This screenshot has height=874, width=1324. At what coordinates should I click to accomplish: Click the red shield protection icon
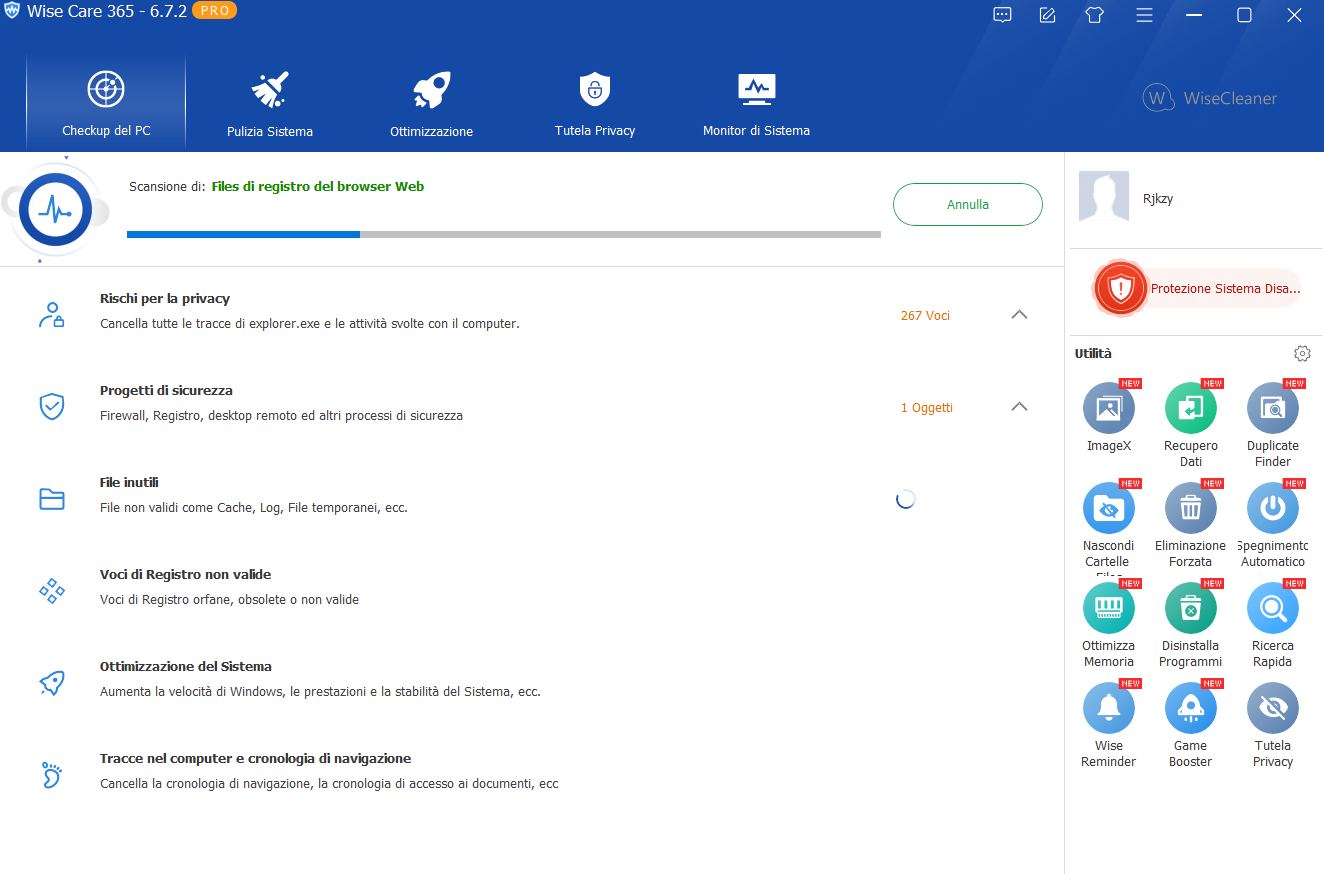pyautogui.click(x=1121, y=289)
